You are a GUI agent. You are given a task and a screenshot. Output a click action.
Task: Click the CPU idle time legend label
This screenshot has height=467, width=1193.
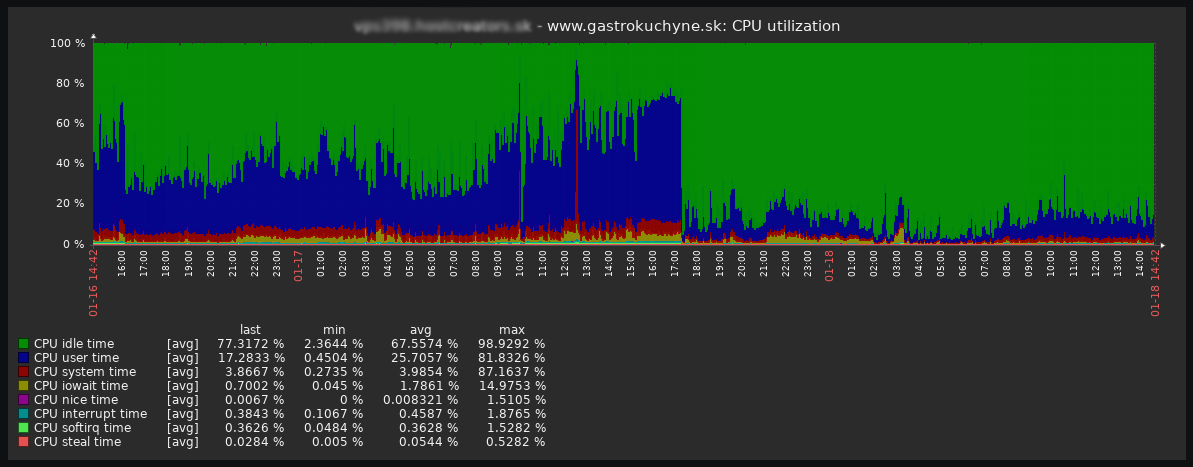click(x=74, y=344)
